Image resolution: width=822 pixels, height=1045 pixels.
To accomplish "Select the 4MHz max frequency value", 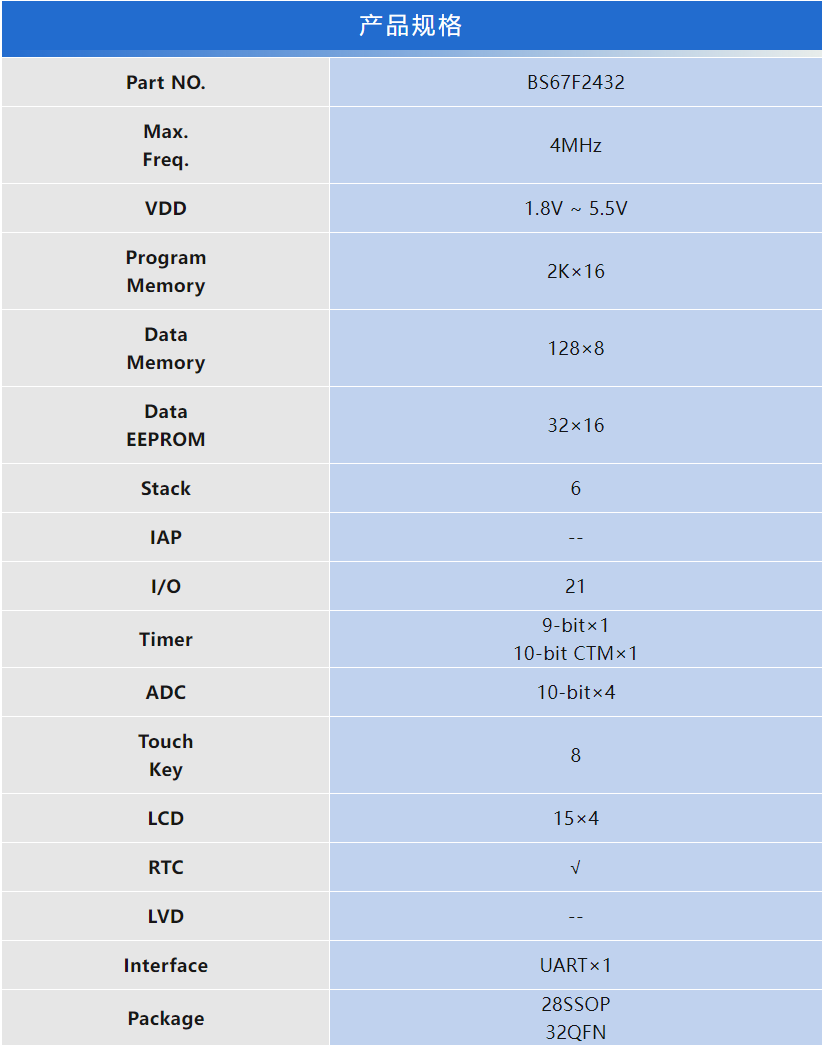I will tap(575, 145).
